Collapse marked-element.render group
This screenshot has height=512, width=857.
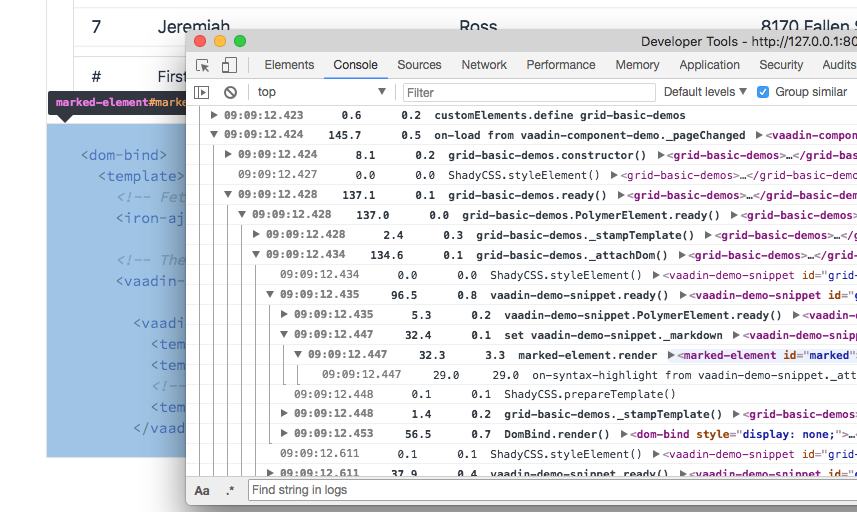coord(298,355)
